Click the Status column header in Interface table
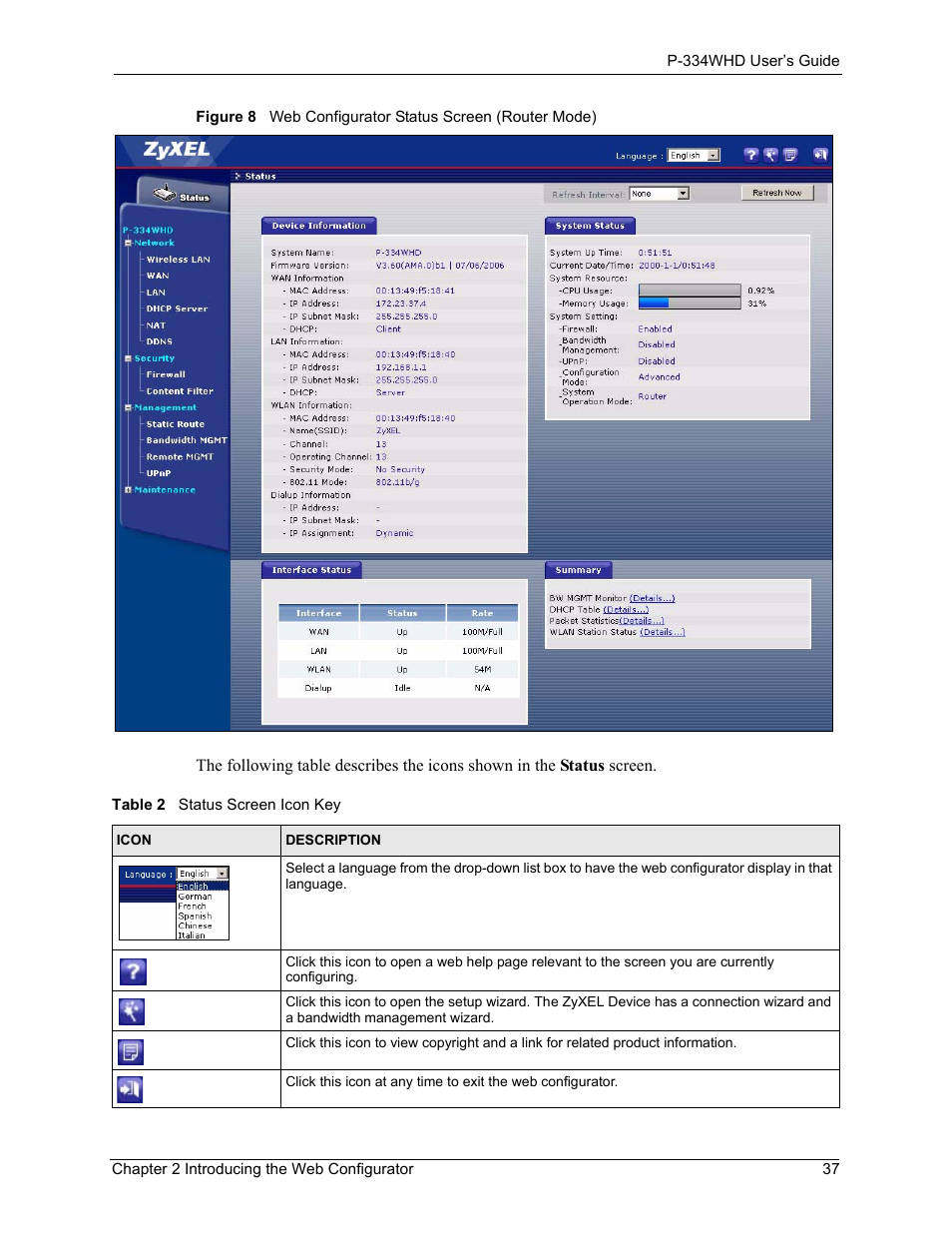The height and width of the screenshot is (1233, 952). pos(402,613)
